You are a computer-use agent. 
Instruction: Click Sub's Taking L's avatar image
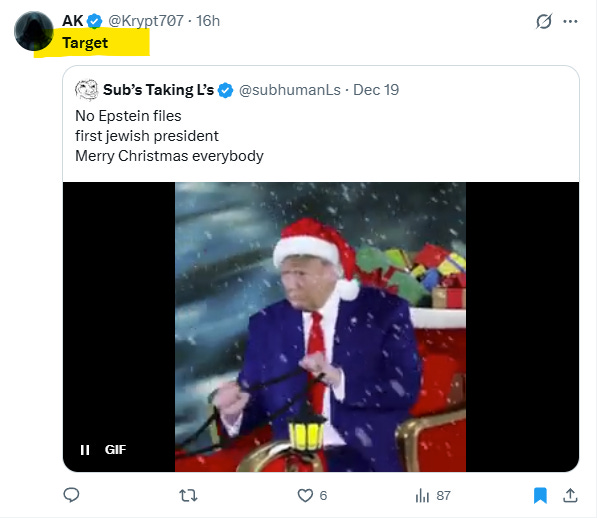coord(87,90)
